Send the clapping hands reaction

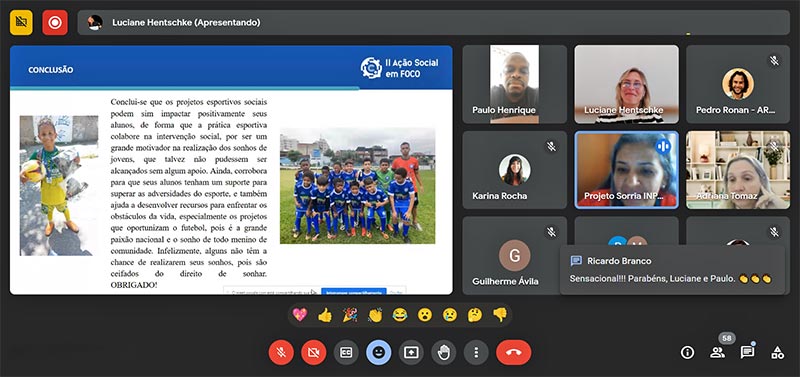tap(375, 315)
